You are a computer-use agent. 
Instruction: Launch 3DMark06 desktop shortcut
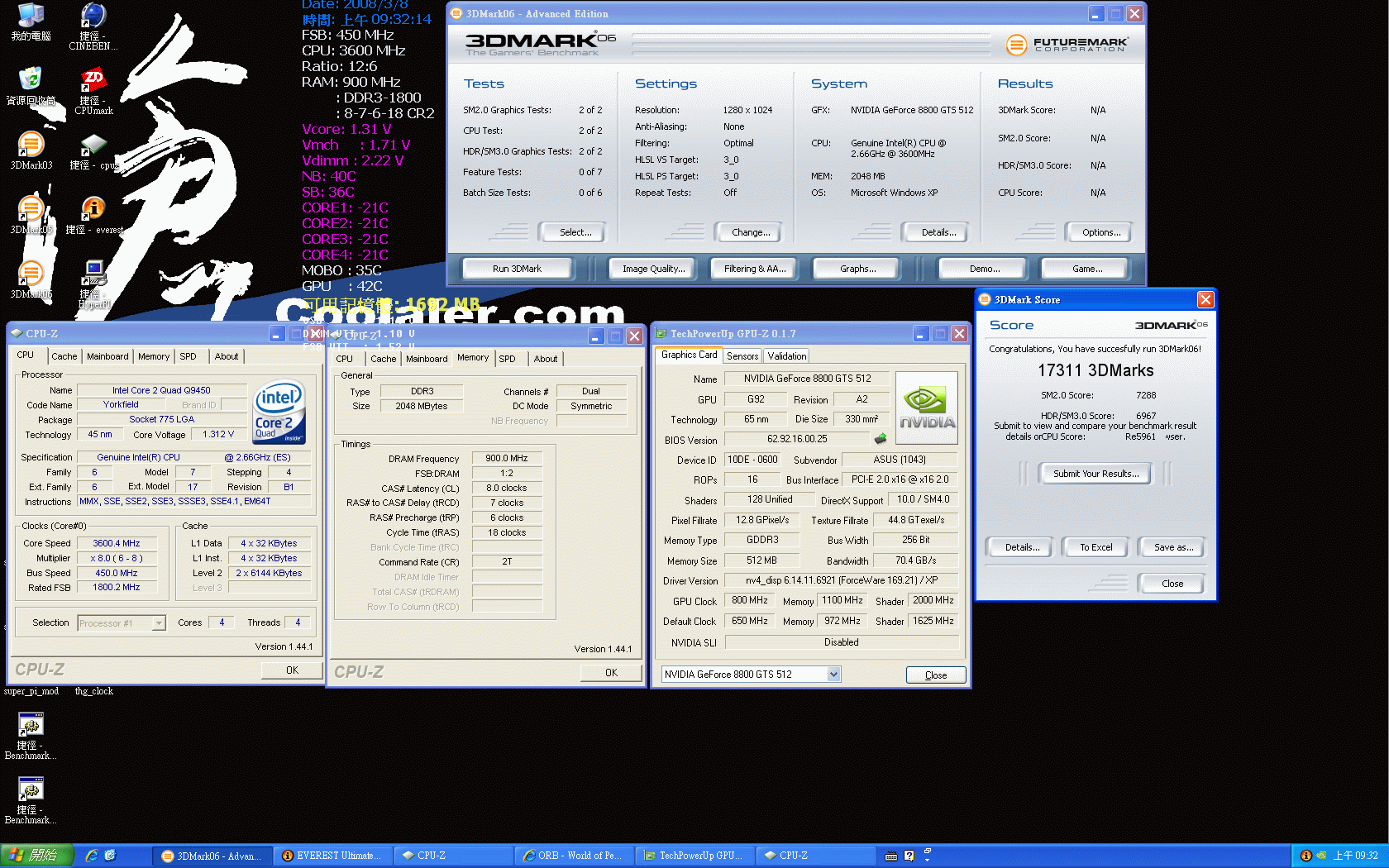[31, 279]
